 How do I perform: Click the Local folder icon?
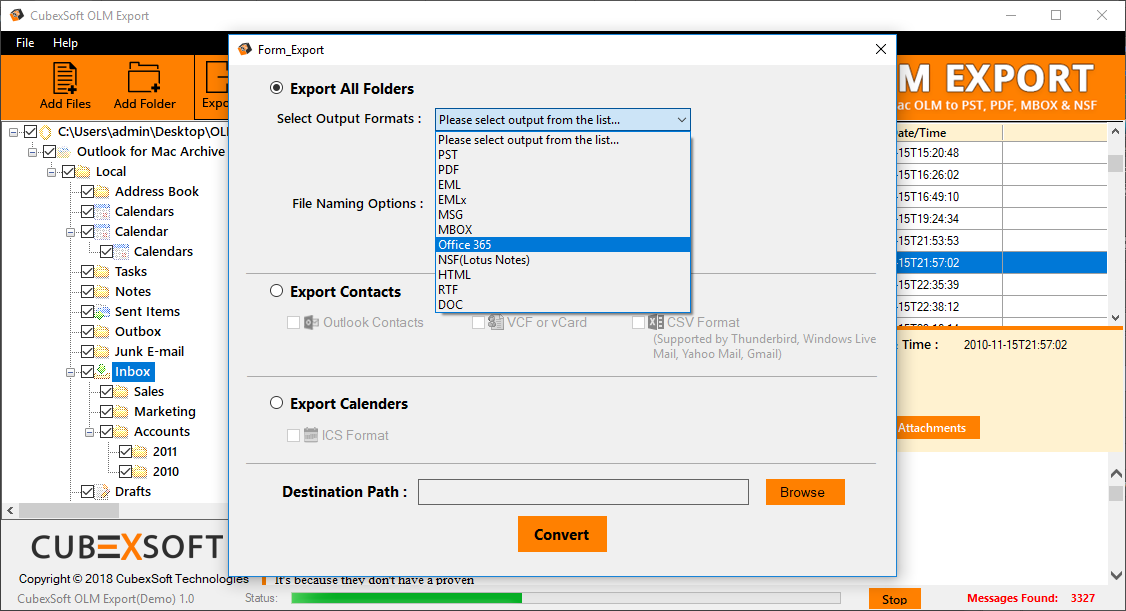point(83,172)
